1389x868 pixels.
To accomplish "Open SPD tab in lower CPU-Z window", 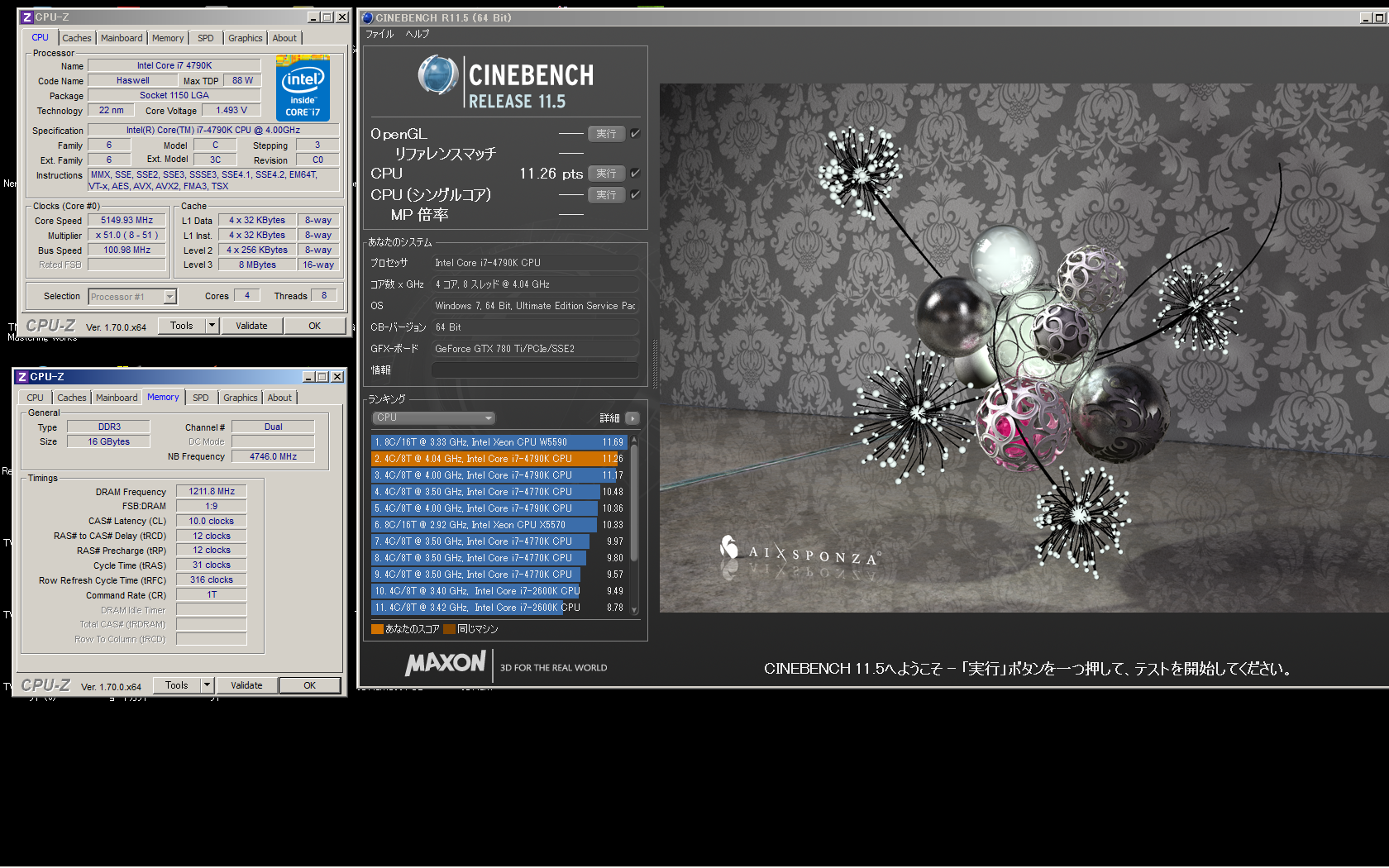I will (x=201, y=398).
